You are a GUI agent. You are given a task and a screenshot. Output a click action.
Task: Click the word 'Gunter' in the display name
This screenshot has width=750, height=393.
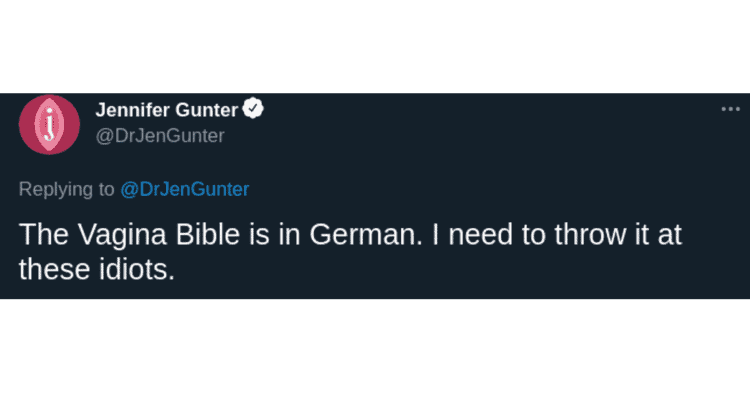coord(206,110)
